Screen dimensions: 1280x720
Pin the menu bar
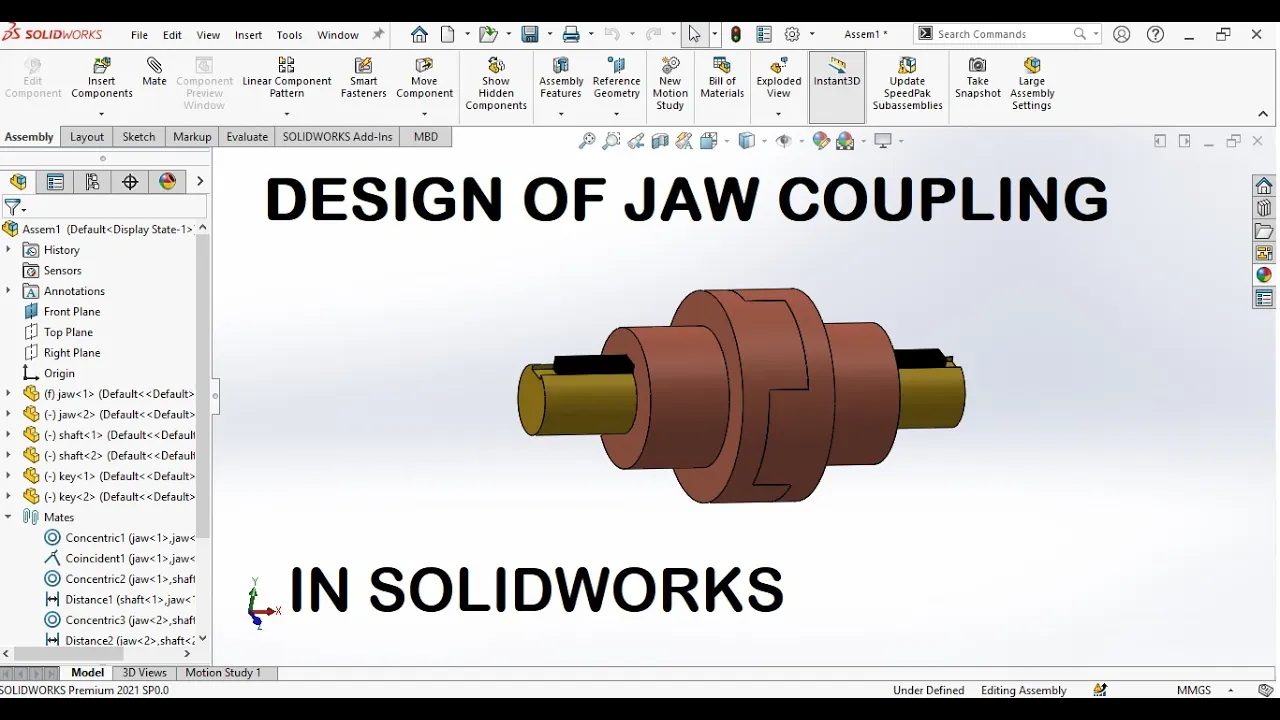tap(378, 34)
